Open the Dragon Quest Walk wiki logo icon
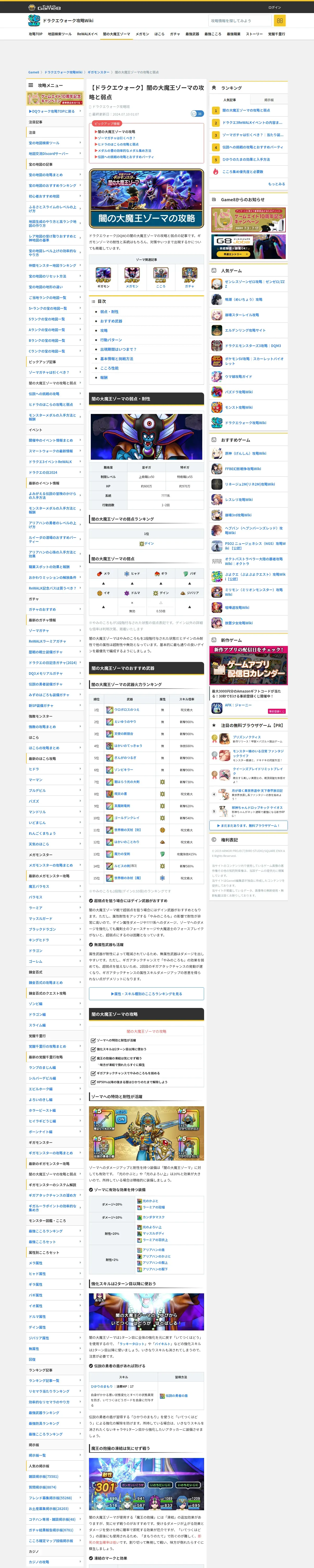 pos(34,21)
